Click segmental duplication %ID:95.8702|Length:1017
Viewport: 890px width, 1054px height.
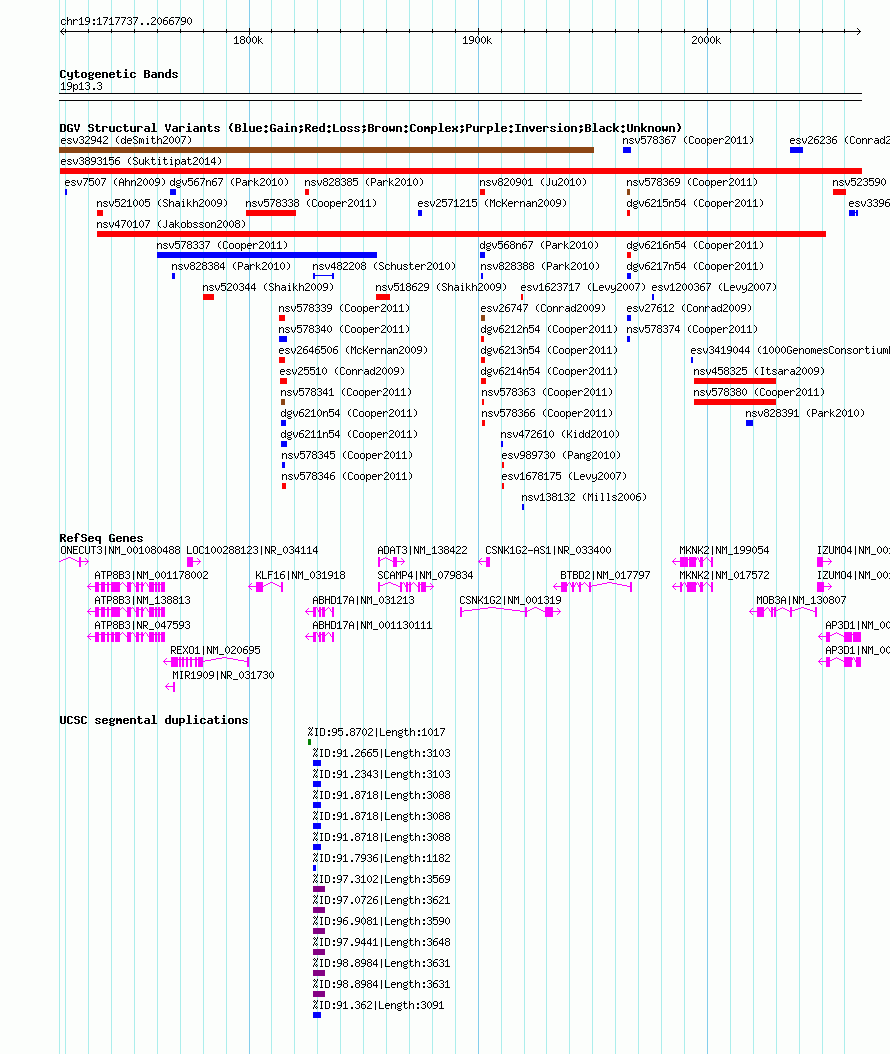[376, 732]
